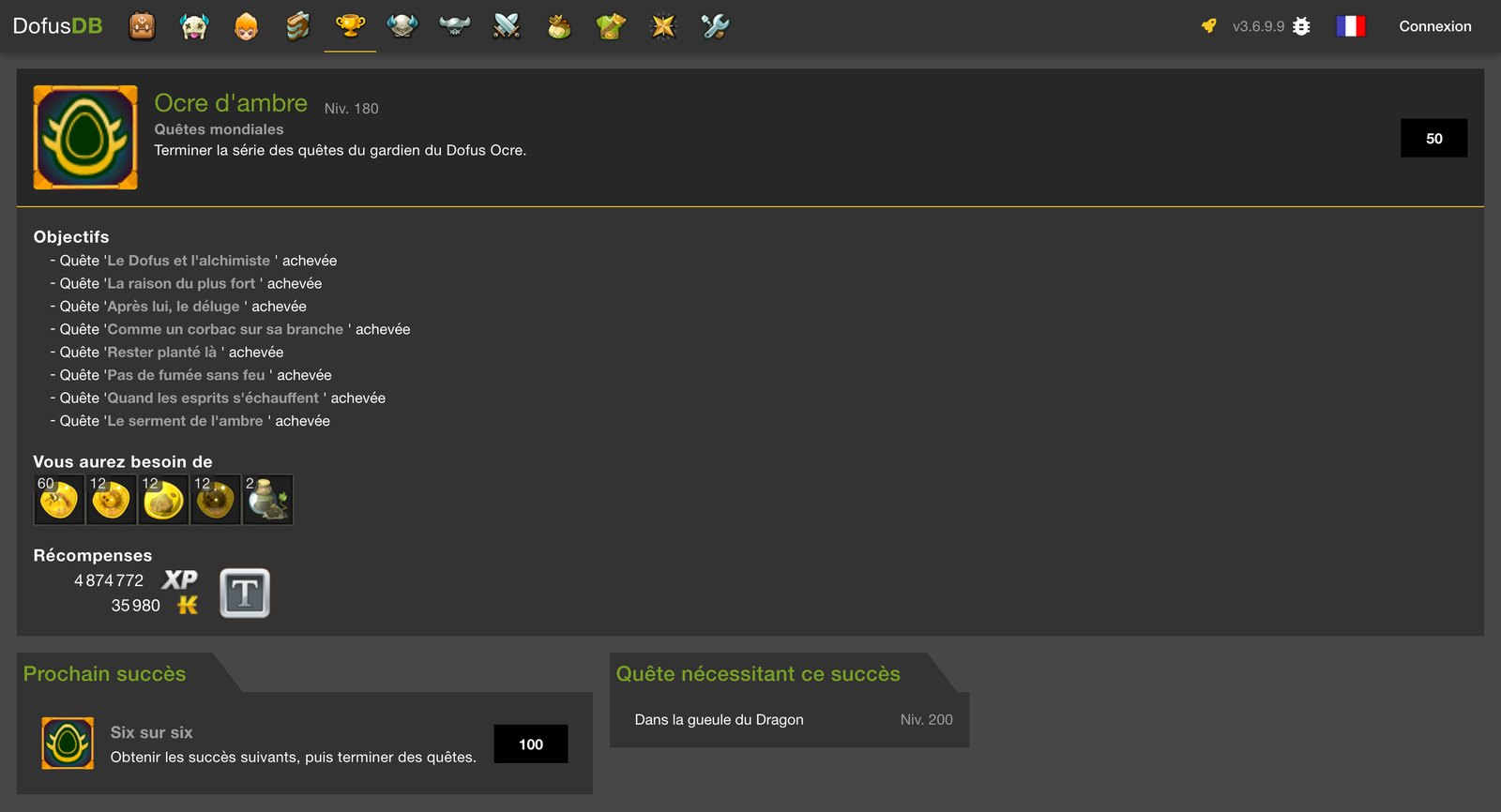Click the 'Vous aurez besoin de' heading
1501x812 pixels.
123,462
